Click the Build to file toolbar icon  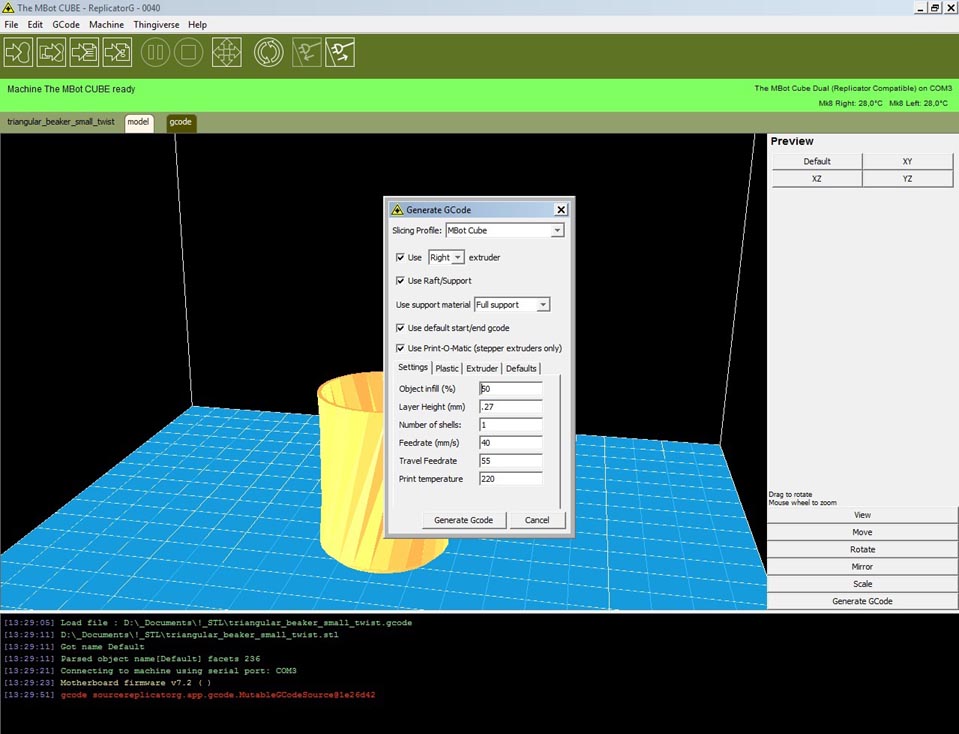tap(84, 53)
